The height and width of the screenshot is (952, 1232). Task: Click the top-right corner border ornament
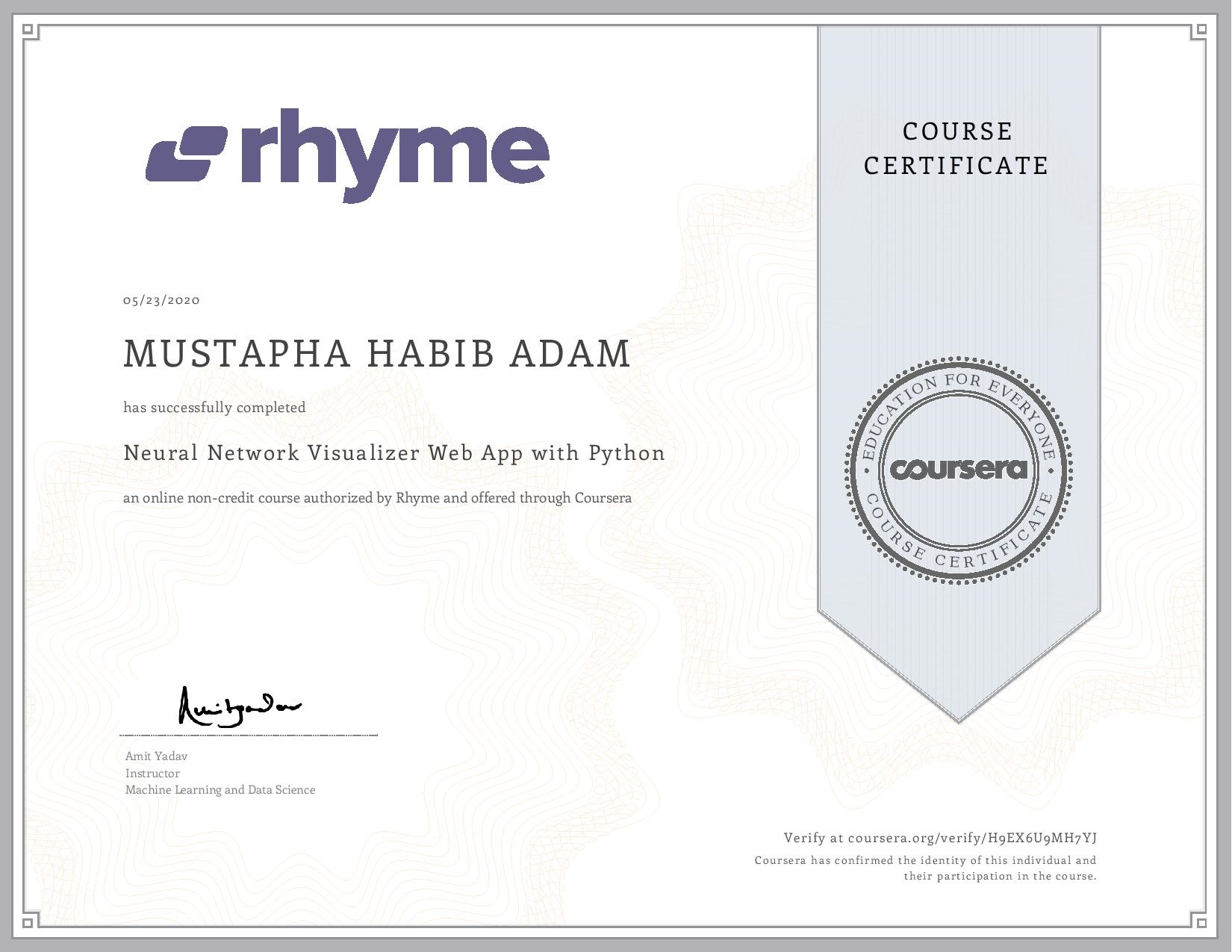(1200, 31)
